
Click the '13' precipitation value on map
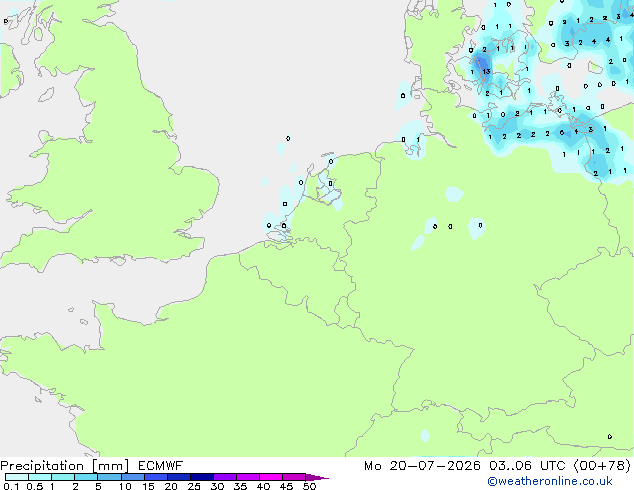coord(486,72)
